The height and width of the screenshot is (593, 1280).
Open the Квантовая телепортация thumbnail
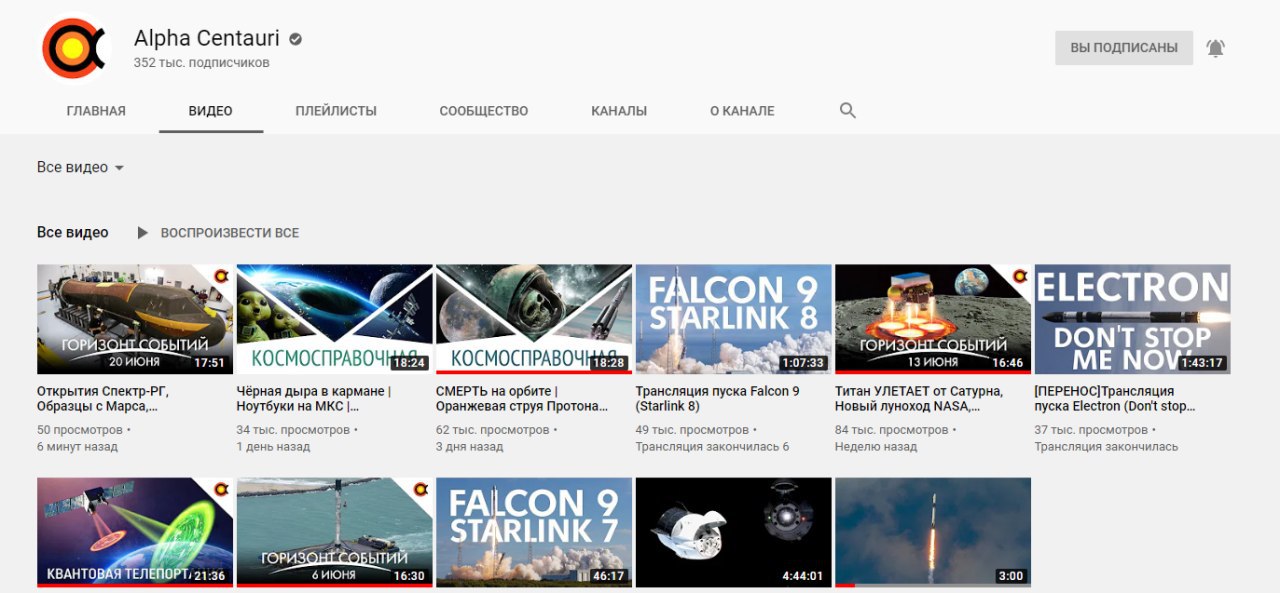(135, 532)
